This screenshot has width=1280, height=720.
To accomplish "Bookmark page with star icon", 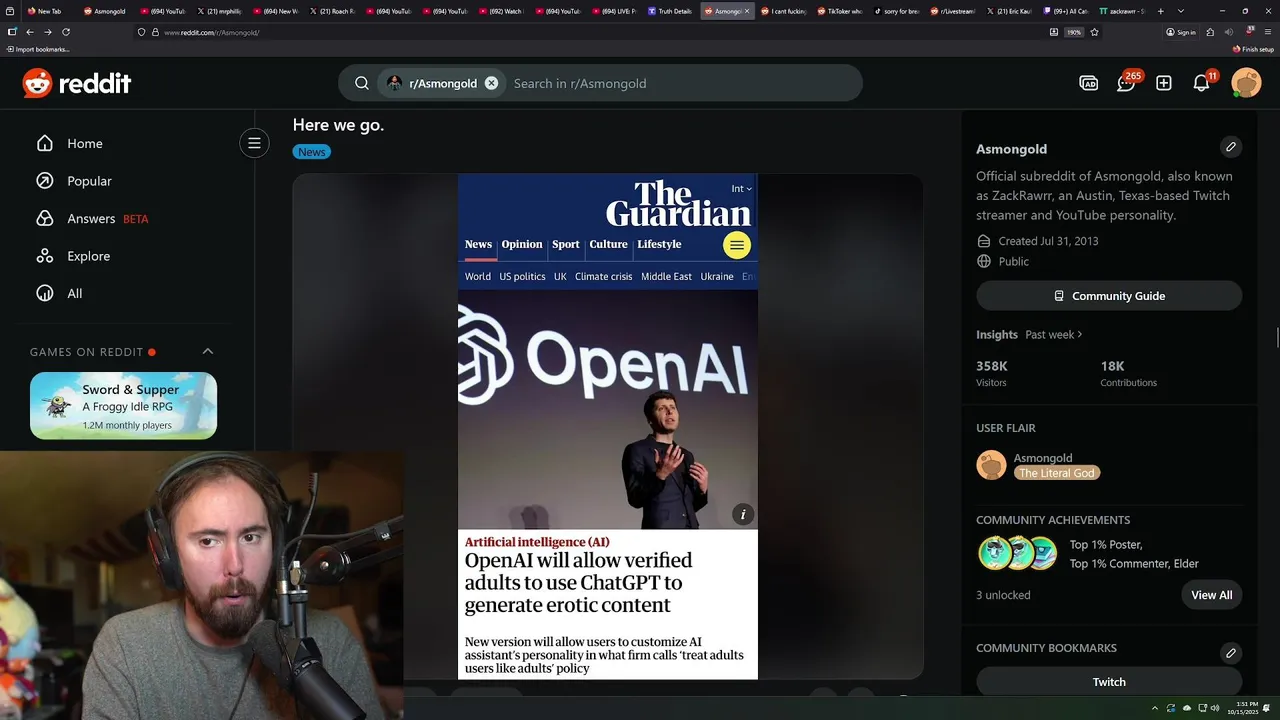I will [x=1094, y=32].
